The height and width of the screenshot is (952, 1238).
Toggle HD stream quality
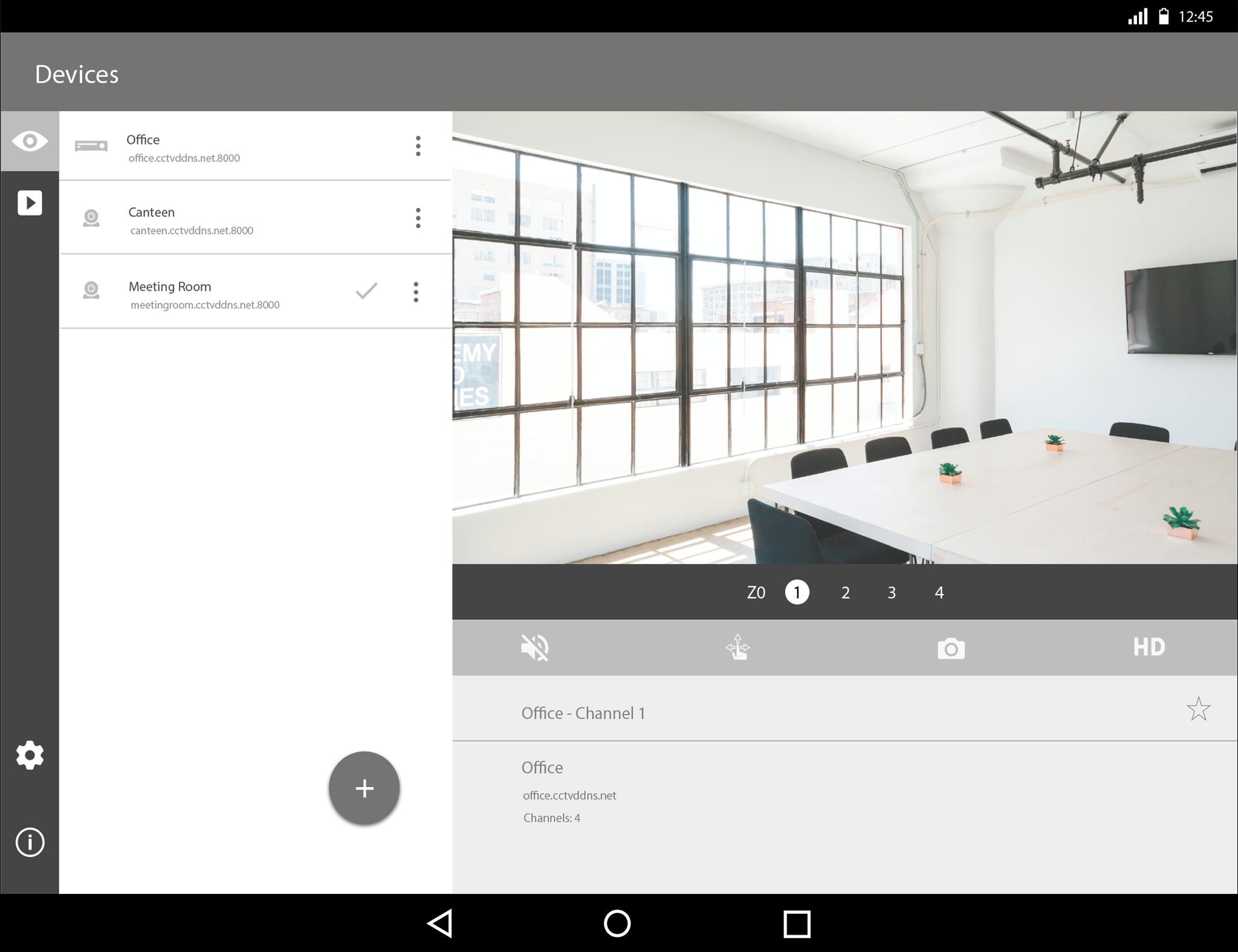click(1149, 647)
